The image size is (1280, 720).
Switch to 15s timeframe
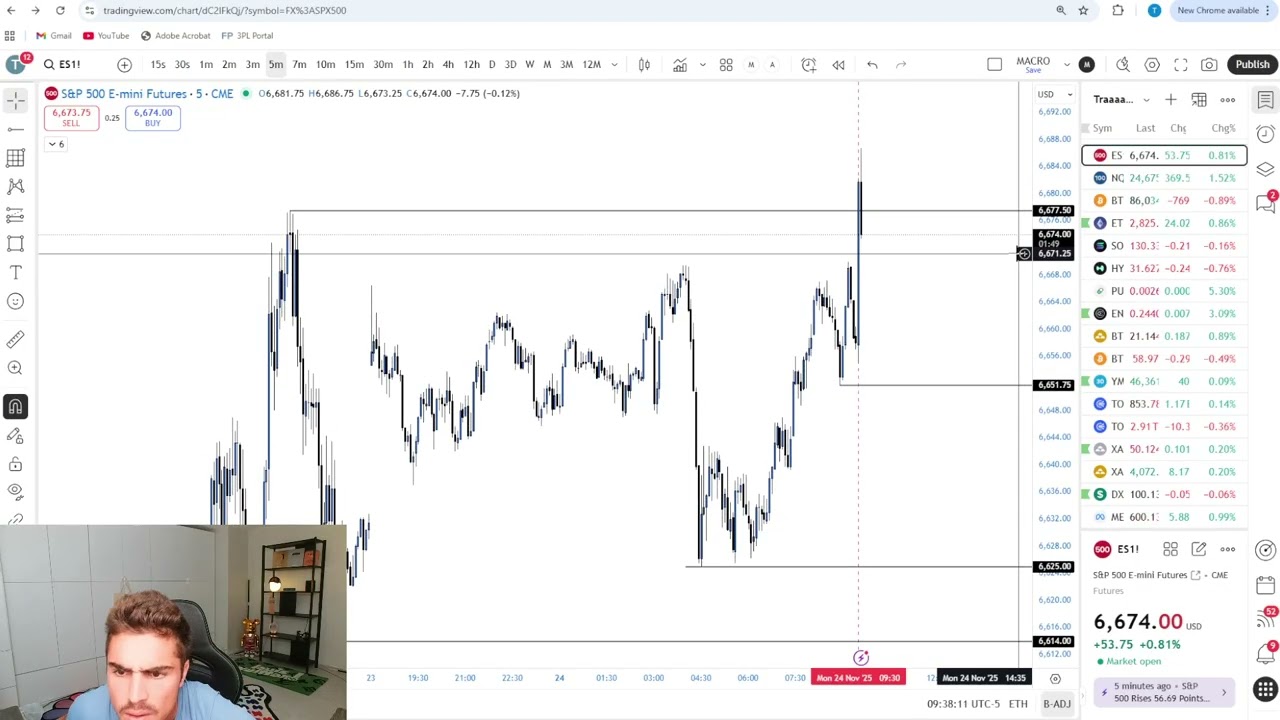click(x=158, y=64)
